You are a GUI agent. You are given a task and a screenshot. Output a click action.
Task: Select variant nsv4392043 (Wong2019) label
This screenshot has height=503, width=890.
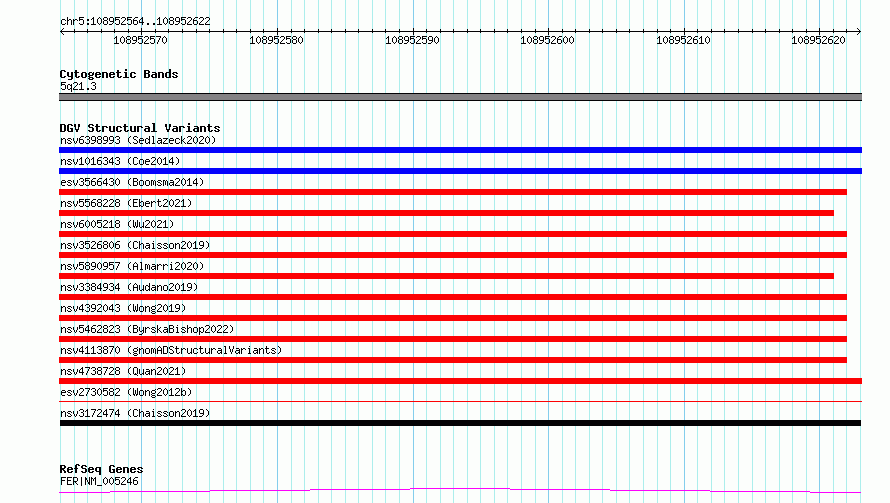(123, 308)
